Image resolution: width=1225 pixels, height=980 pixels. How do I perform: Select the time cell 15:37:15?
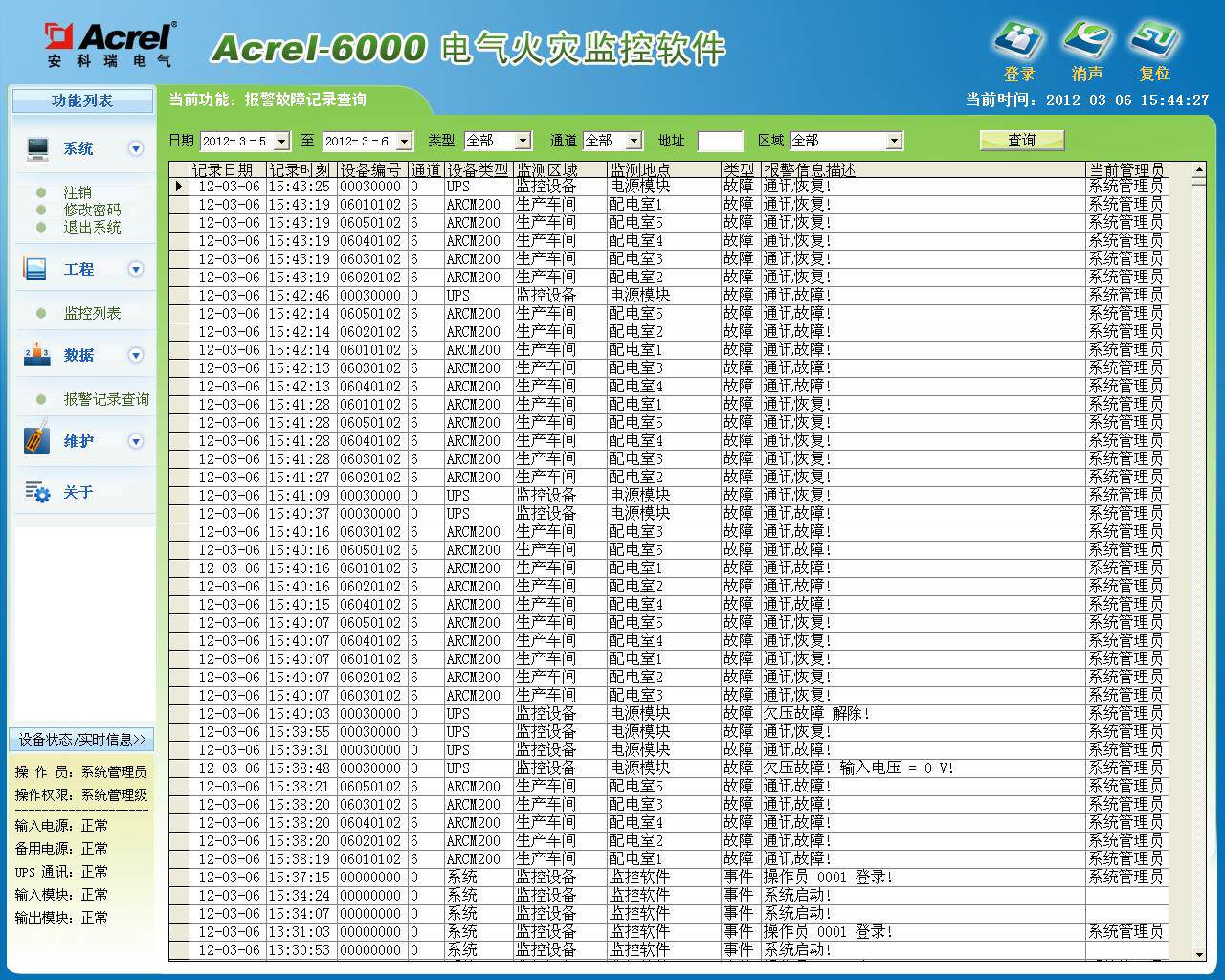(x=301, y=878)
